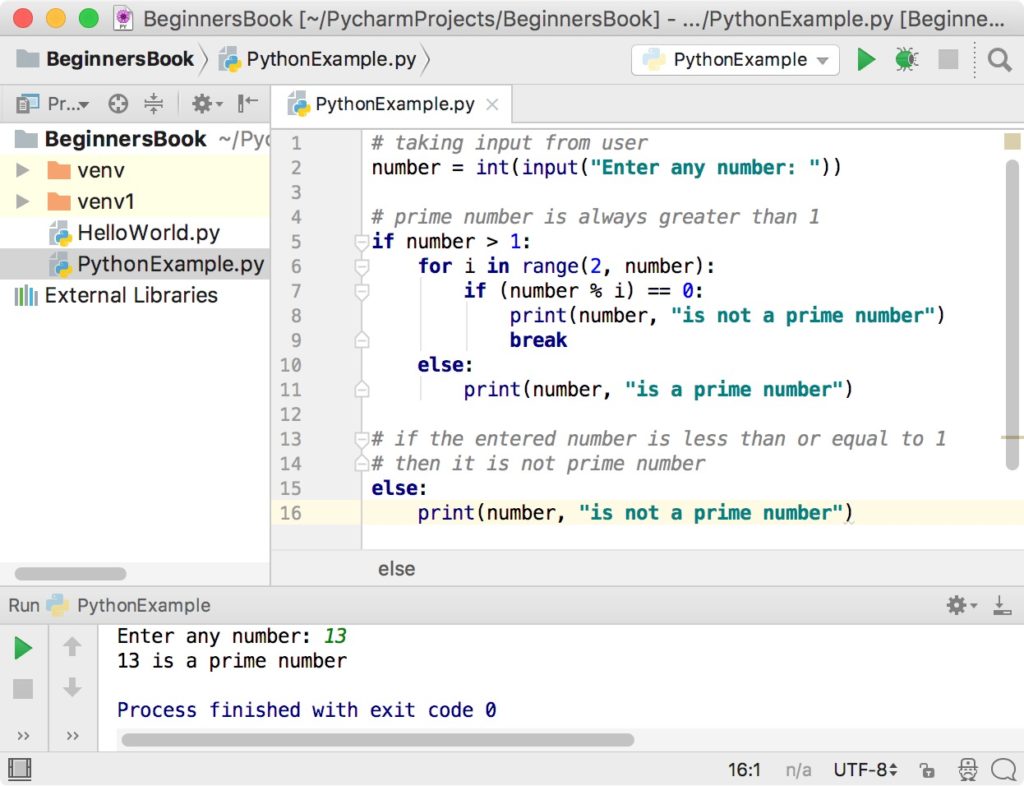The height and width of the screenshot is (786, 1024).
Task: Click line number 1 in the gutter
Action: coord(296,143)
